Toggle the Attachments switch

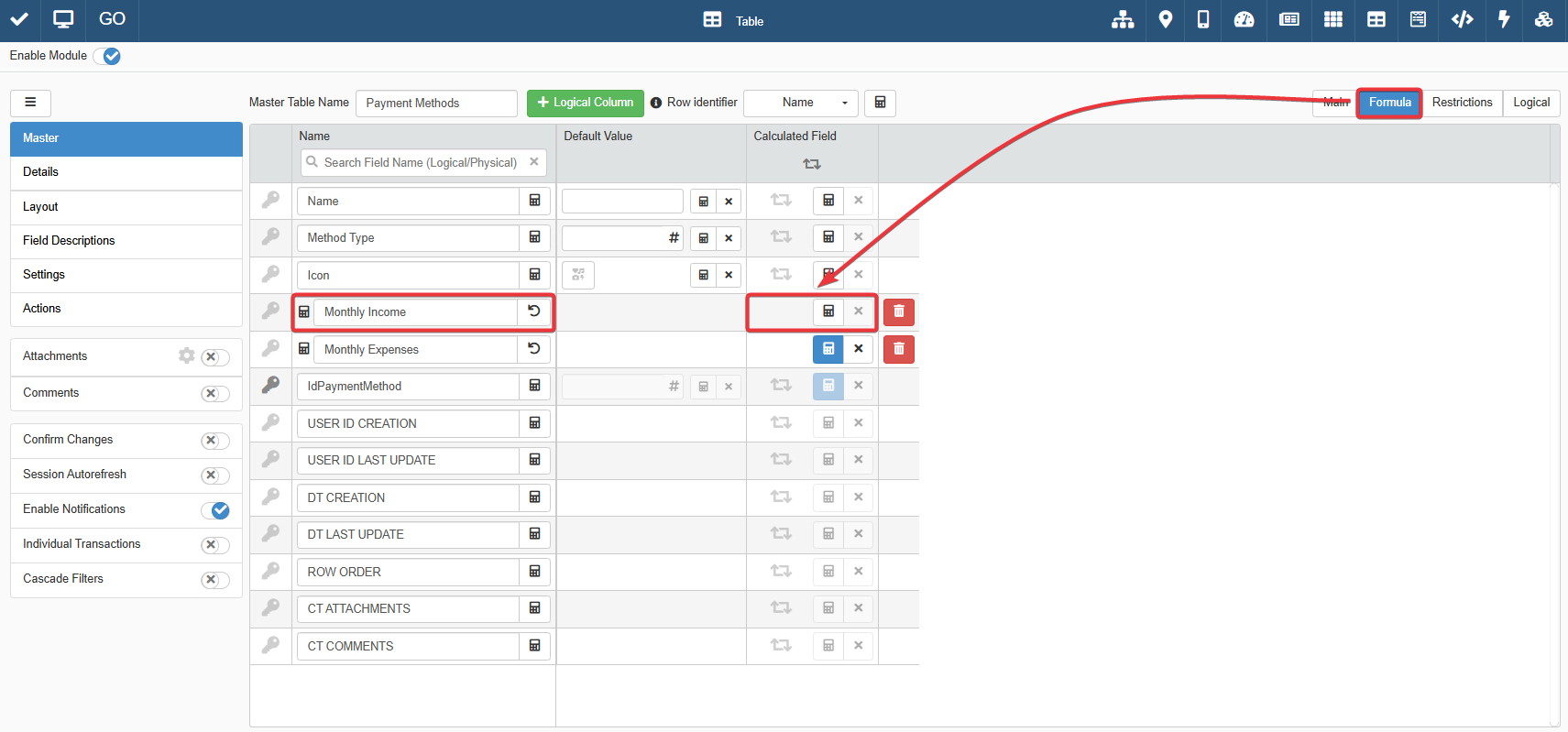coord(215,357)
